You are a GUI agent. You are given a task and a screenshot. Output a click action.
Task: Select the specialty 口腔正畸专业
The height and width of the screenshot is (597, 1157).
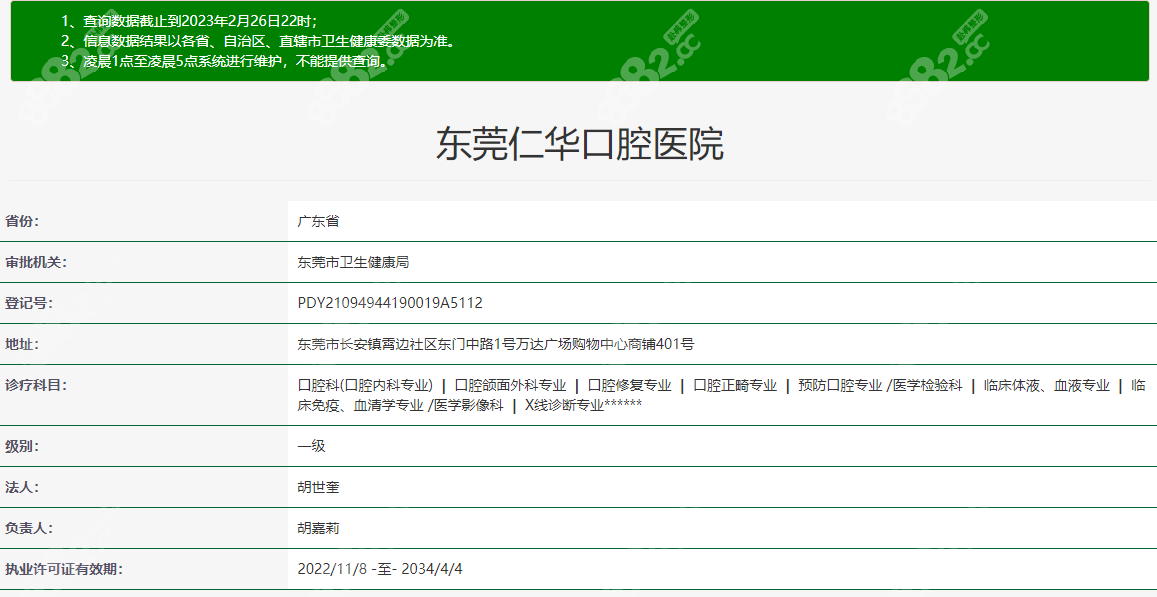click(736, 382)
